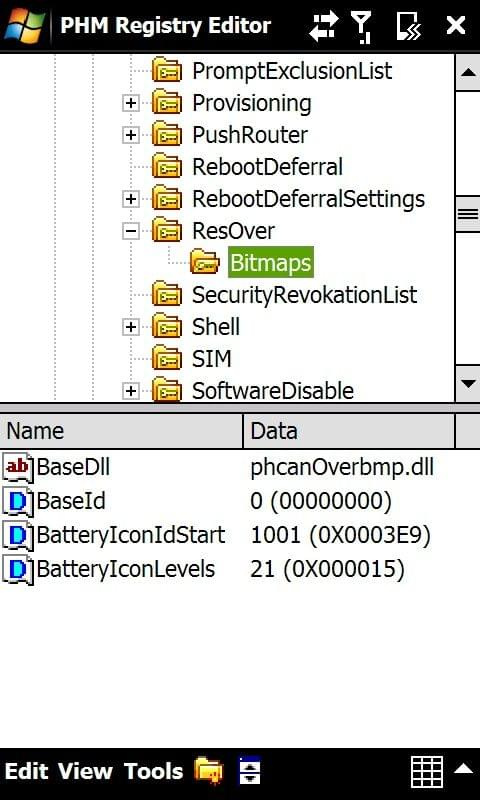
Task: Select the SecurityRevokationList key
Action: pyautogui.click(x=304, y=295)
